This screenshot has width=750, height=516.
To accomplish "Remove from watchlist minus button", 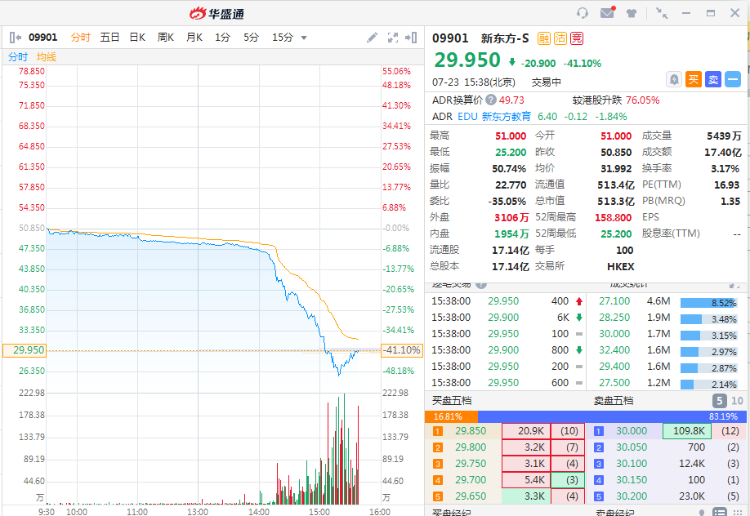I will click(732, 79).
